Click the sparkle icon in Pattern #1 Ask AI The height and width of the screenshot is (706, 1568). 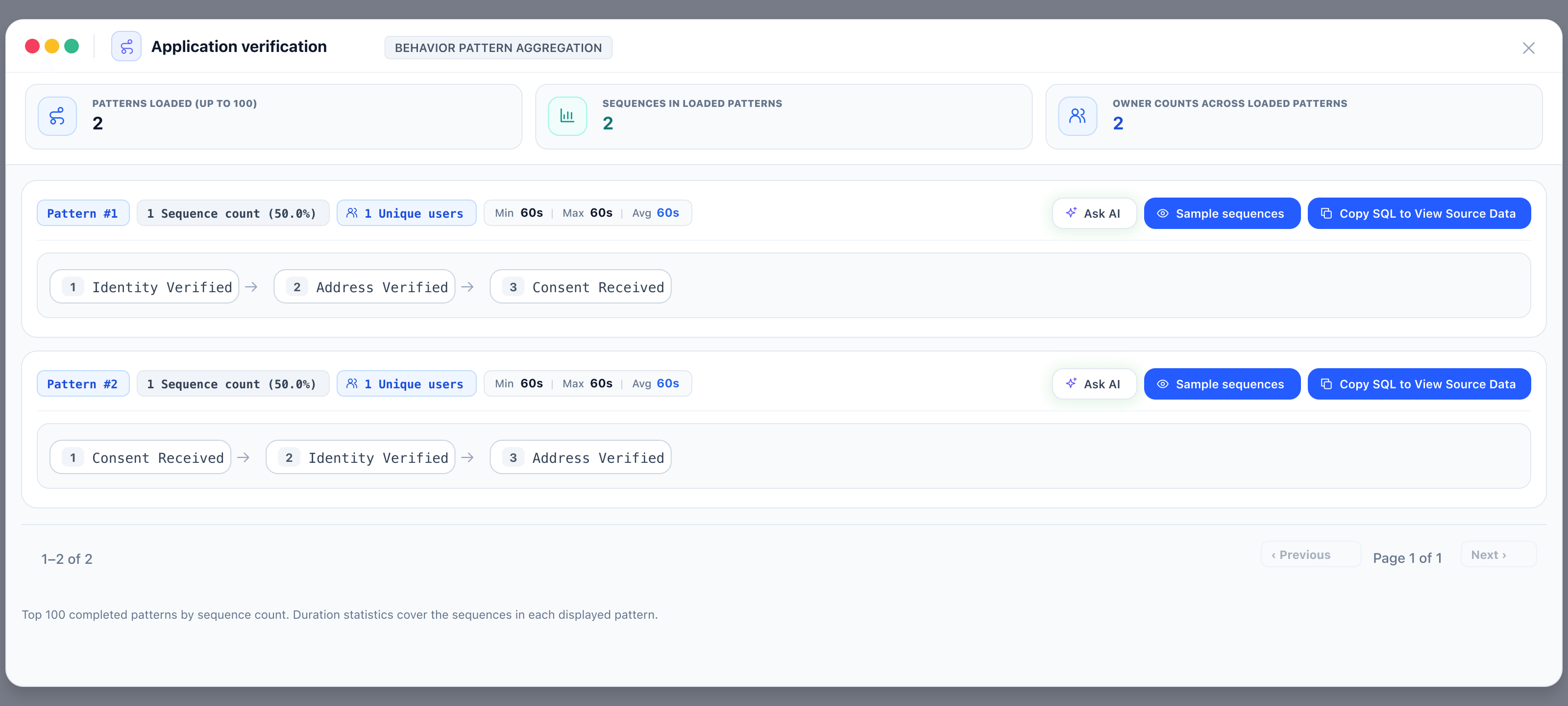pos(1071,213)
